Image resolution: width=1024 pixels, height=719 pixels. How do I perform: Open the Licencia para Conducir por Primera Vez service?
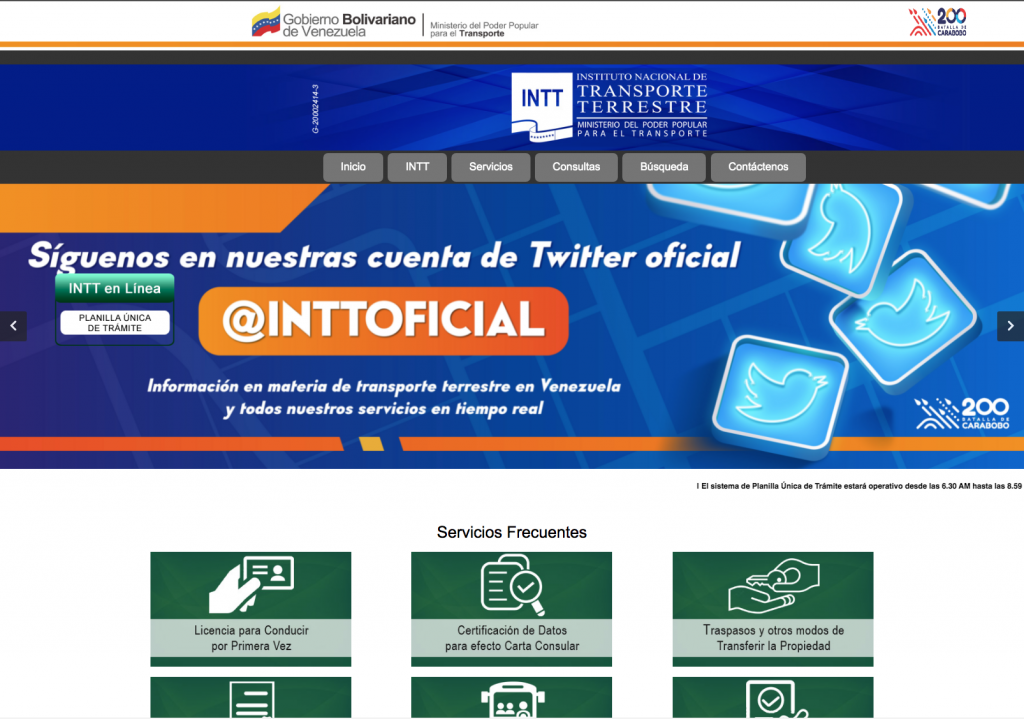(250, 605)
